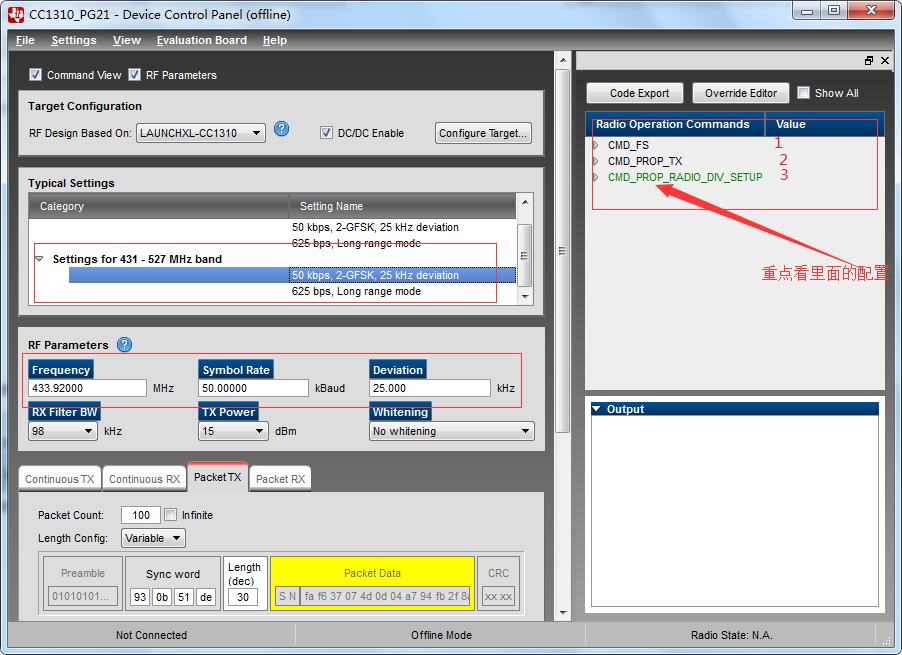Click the Frequency input field
The width and height of the screenshot is (902, 655).
click(87, 388)
